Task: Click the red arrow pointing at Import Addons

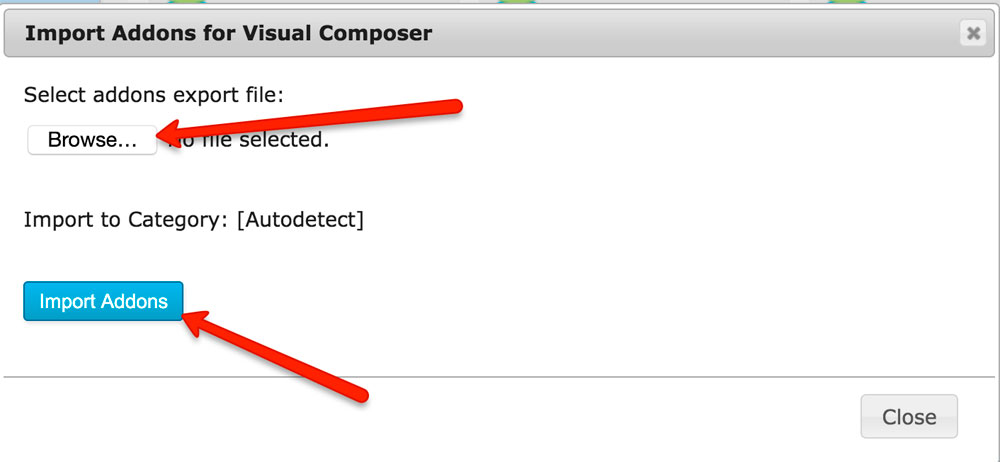Action: 276,357
